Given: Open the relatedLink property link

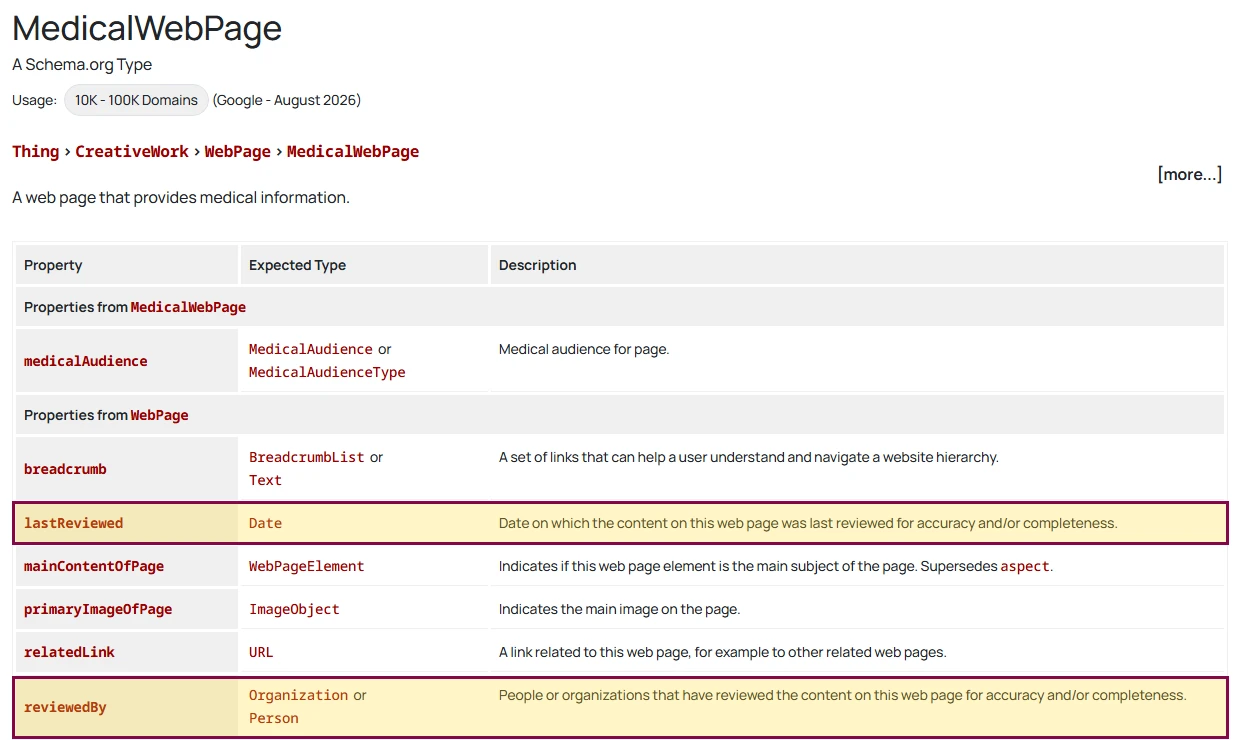Looking at the screenshot, I should click(x=69, y=652).
